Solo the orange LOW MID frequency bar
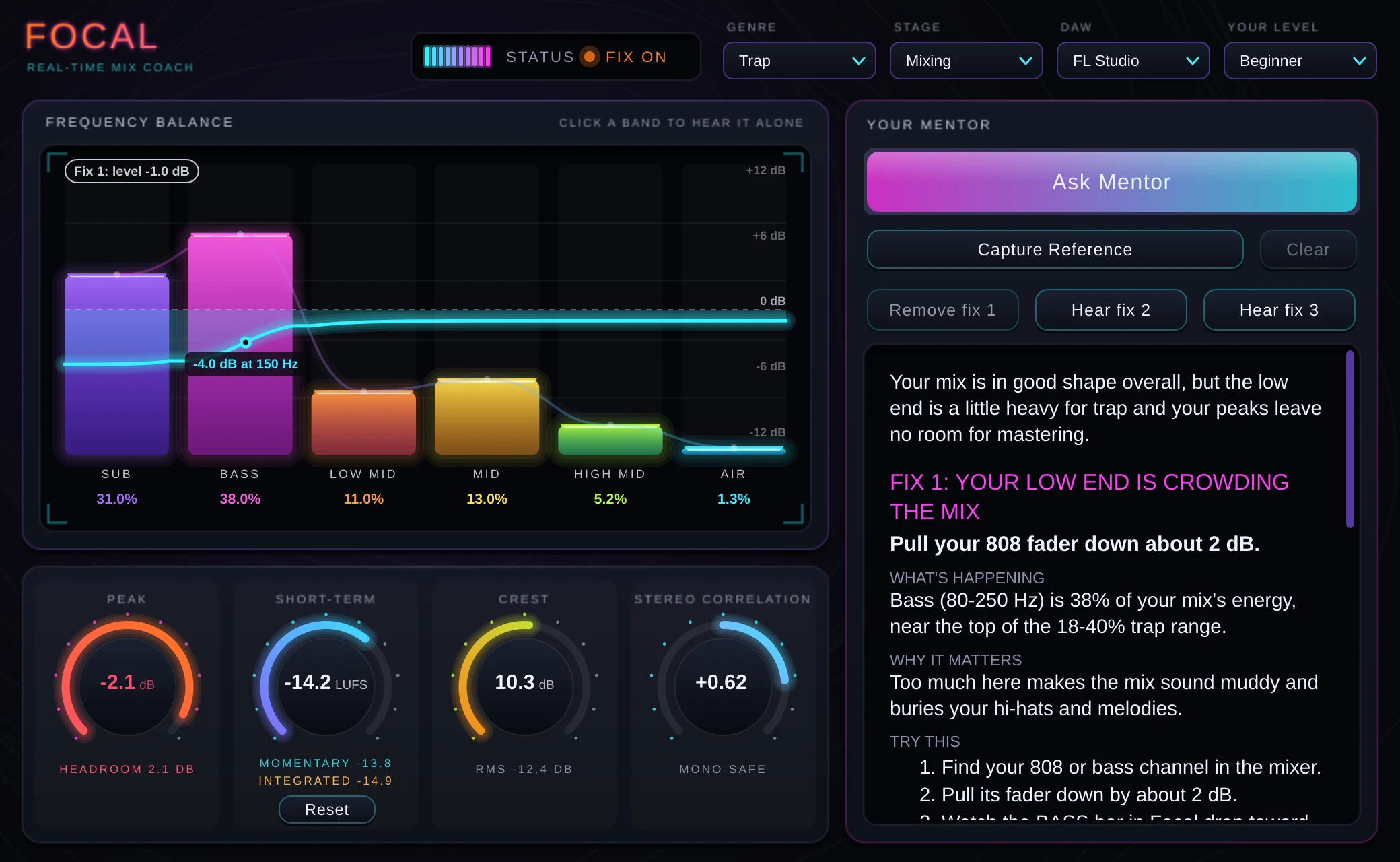Viewport: 1400px width, 862px height. 363,423
